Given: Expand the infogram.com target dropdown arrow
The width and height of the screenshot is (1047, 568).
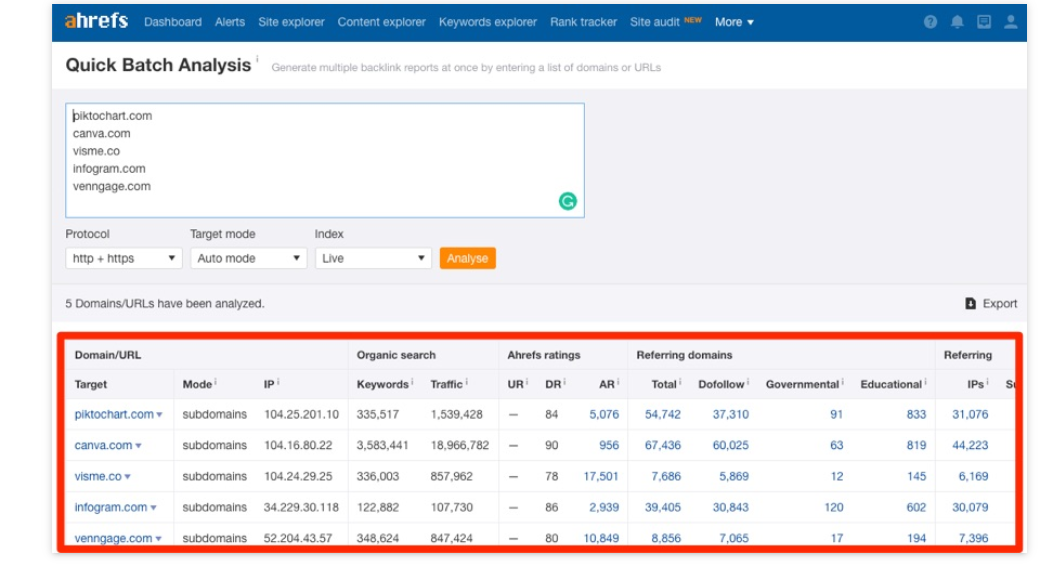Looking at the screenshot, I should (153, 508).
